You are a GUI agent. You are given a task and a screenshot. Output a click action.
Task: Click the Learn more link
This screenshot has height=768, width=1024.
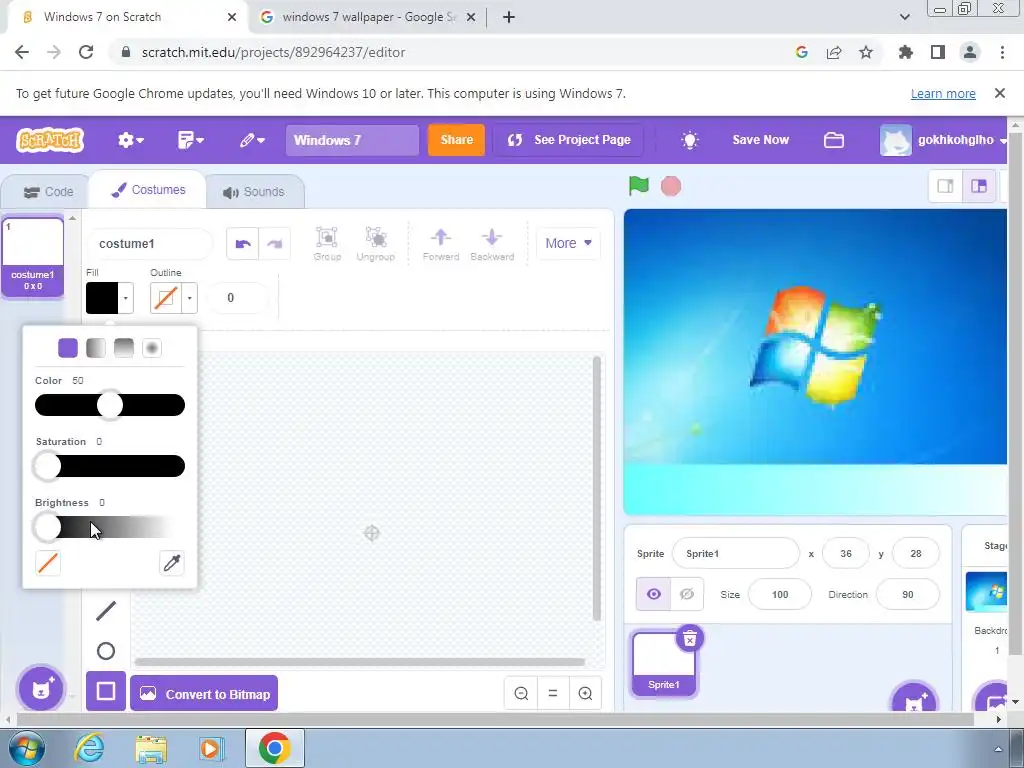point(943,93)
